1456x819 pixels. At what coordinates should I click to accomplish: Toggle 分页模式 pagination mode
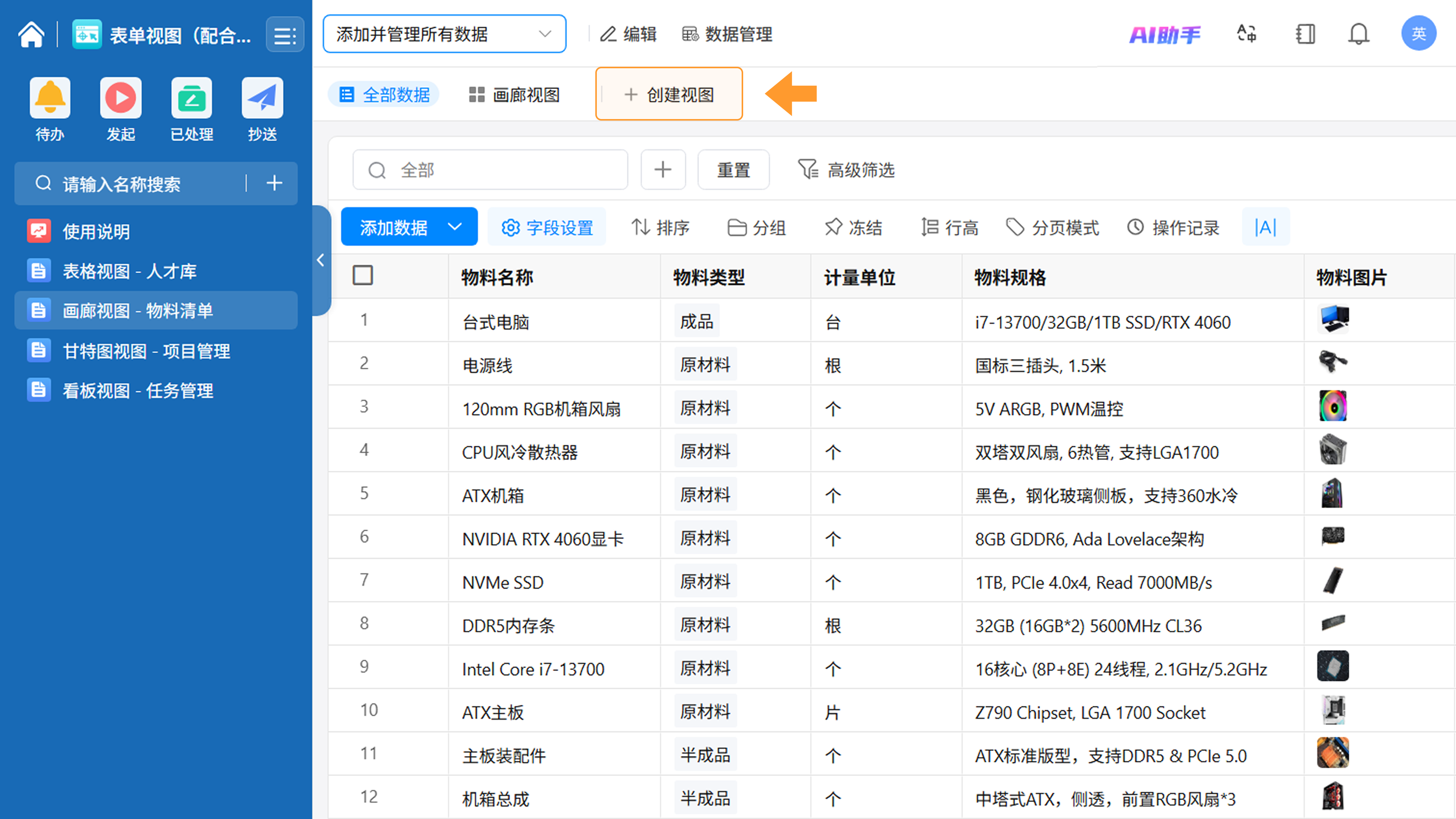click(1053, 228)
